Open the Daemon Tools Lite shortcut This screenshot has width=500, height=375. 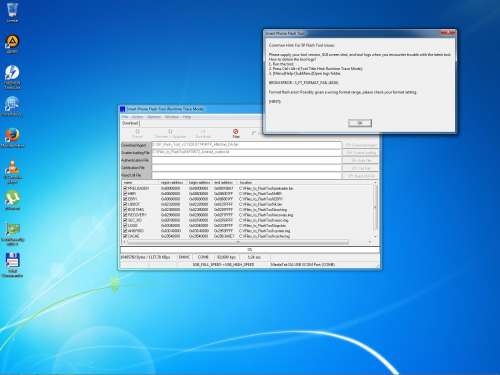click(x=12, y=76)
